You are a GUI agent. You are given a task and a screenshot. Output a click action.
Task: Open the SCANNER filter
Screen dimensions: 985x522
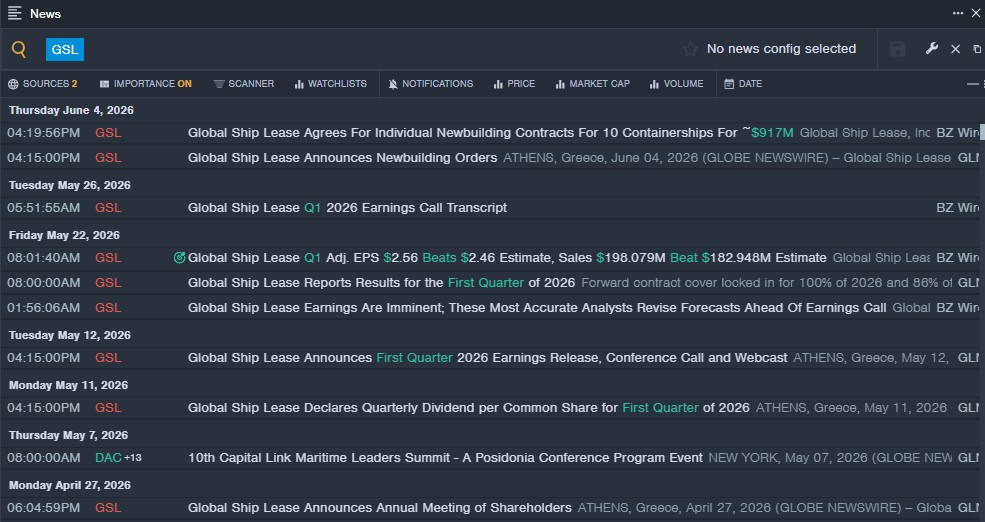coord(244,84)
